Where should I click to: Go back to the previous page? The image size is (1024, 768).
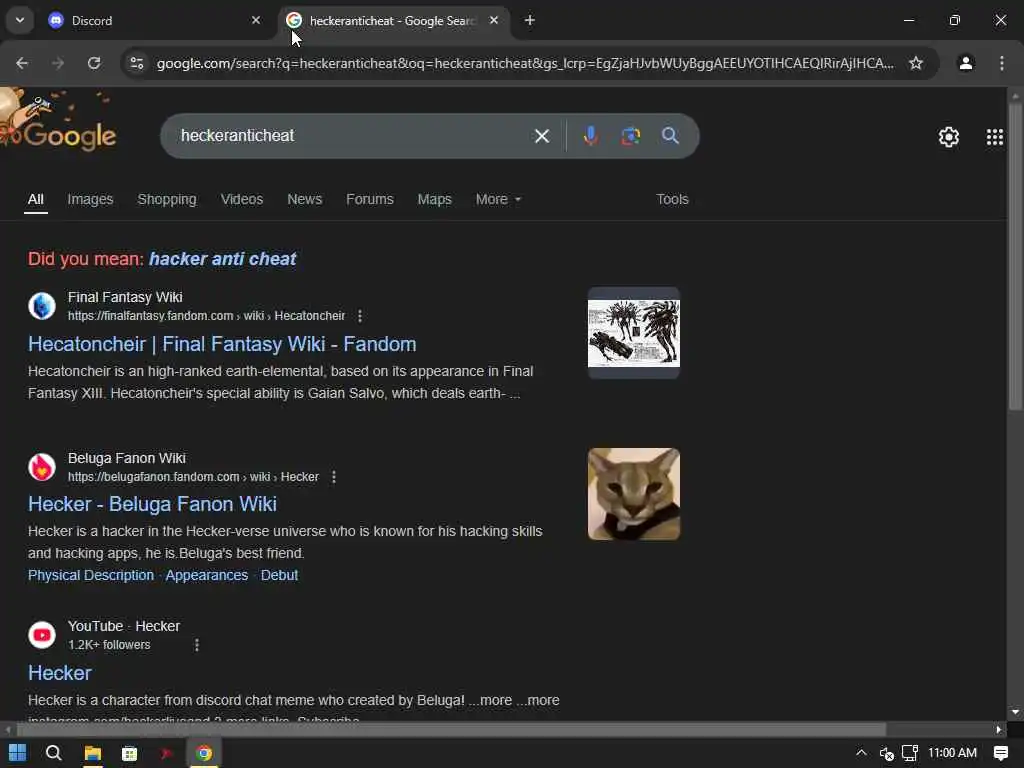coord(22,63)
